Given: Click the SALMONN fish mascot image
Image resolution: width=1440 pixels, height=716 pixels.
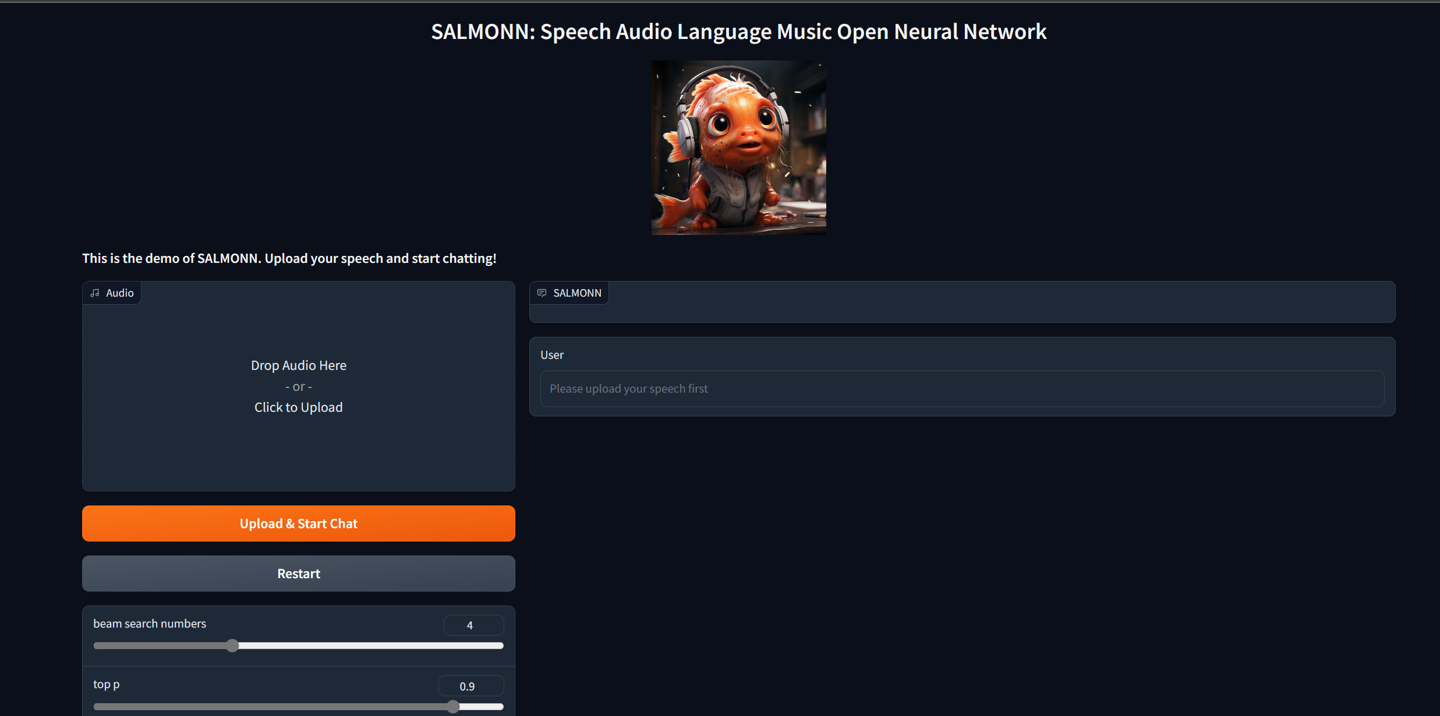Looking at the screenshot, I should (x=739, y=147).
